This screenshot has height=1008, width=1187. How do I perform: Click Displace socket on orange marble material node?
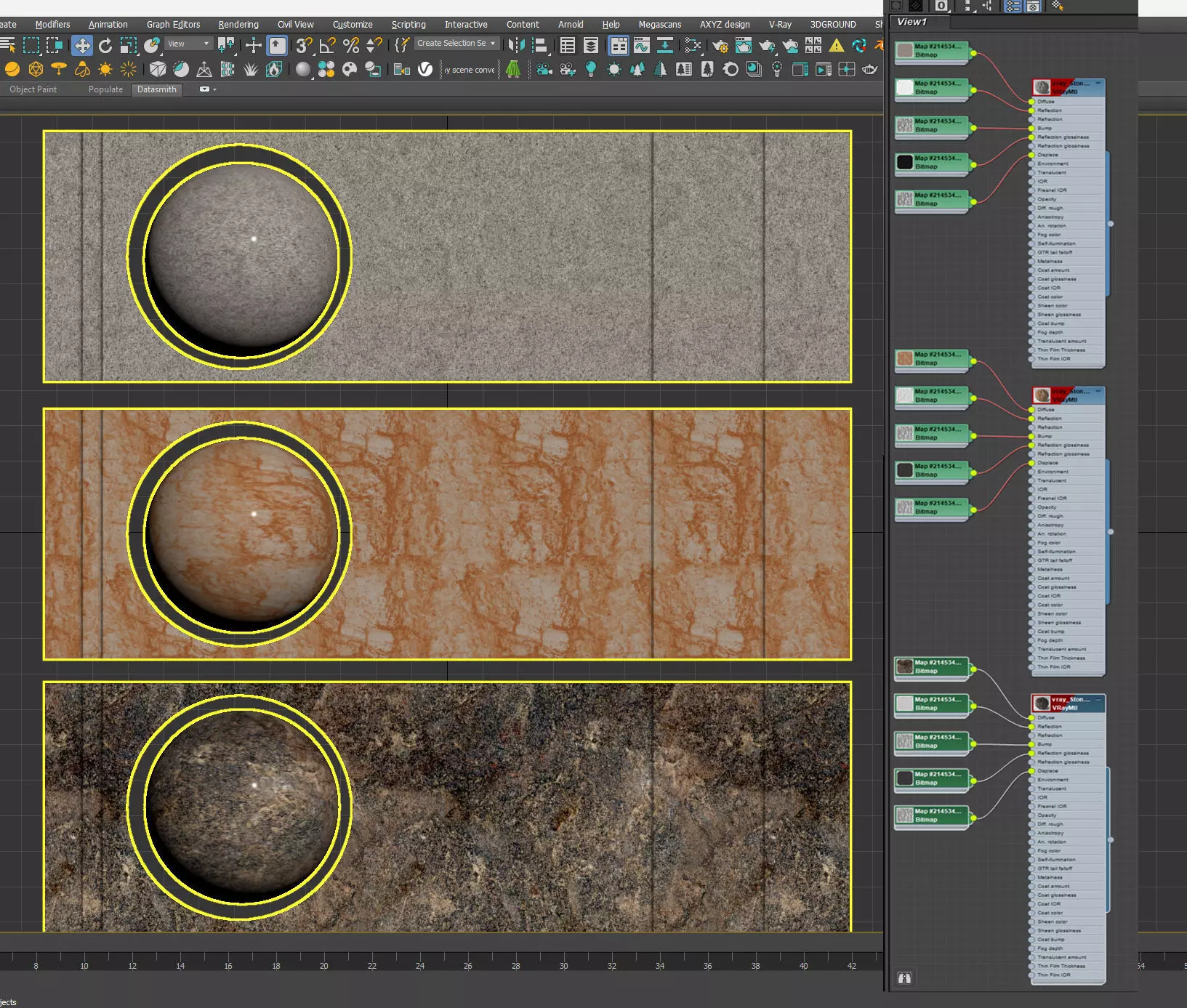[x=1031, y=463]
